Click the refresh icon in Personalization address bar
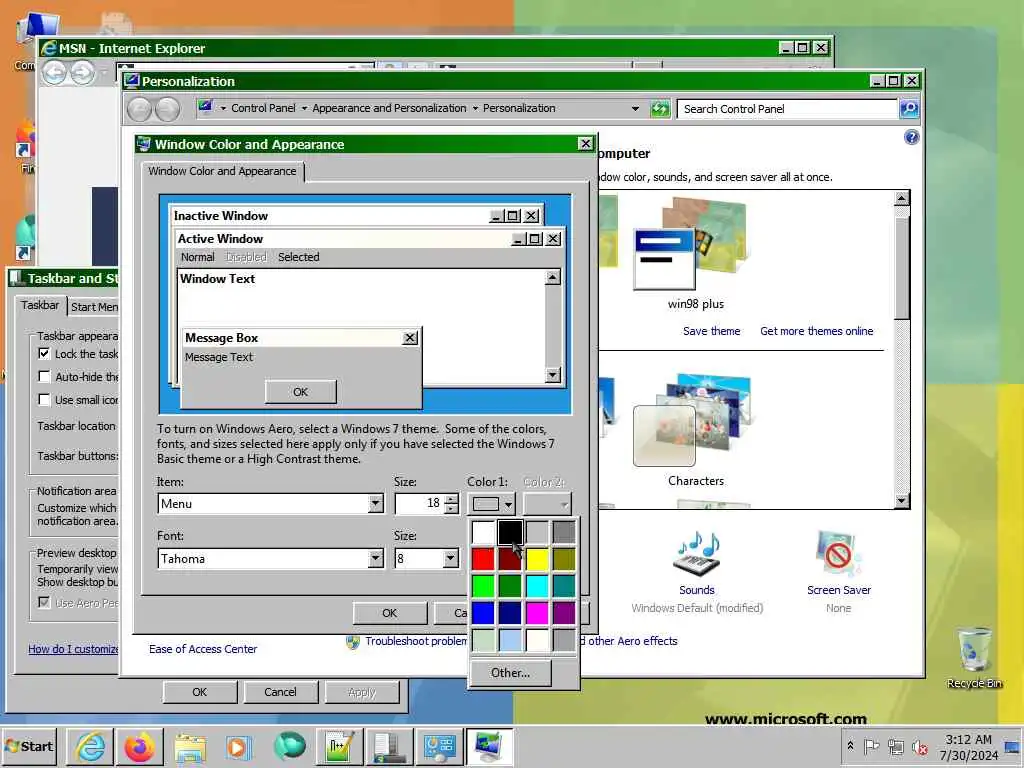 (660, 108)
